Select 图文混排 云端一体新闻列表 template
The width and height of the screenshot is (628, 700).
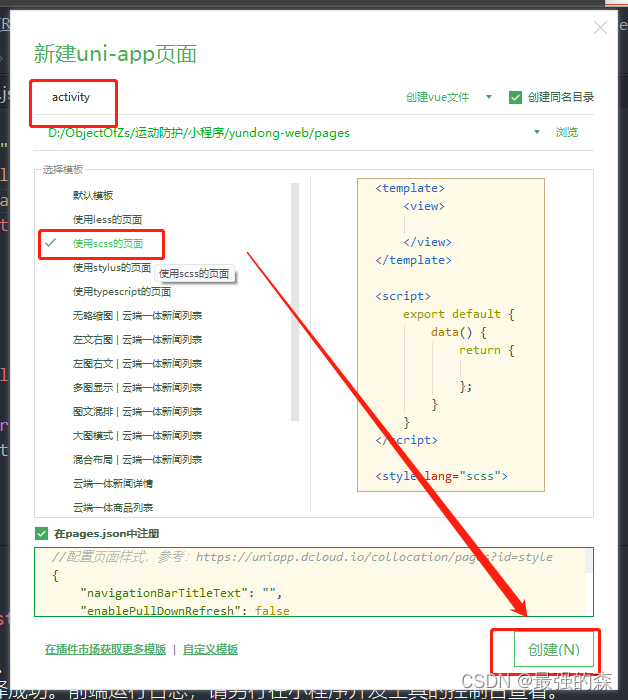(137, 412)
